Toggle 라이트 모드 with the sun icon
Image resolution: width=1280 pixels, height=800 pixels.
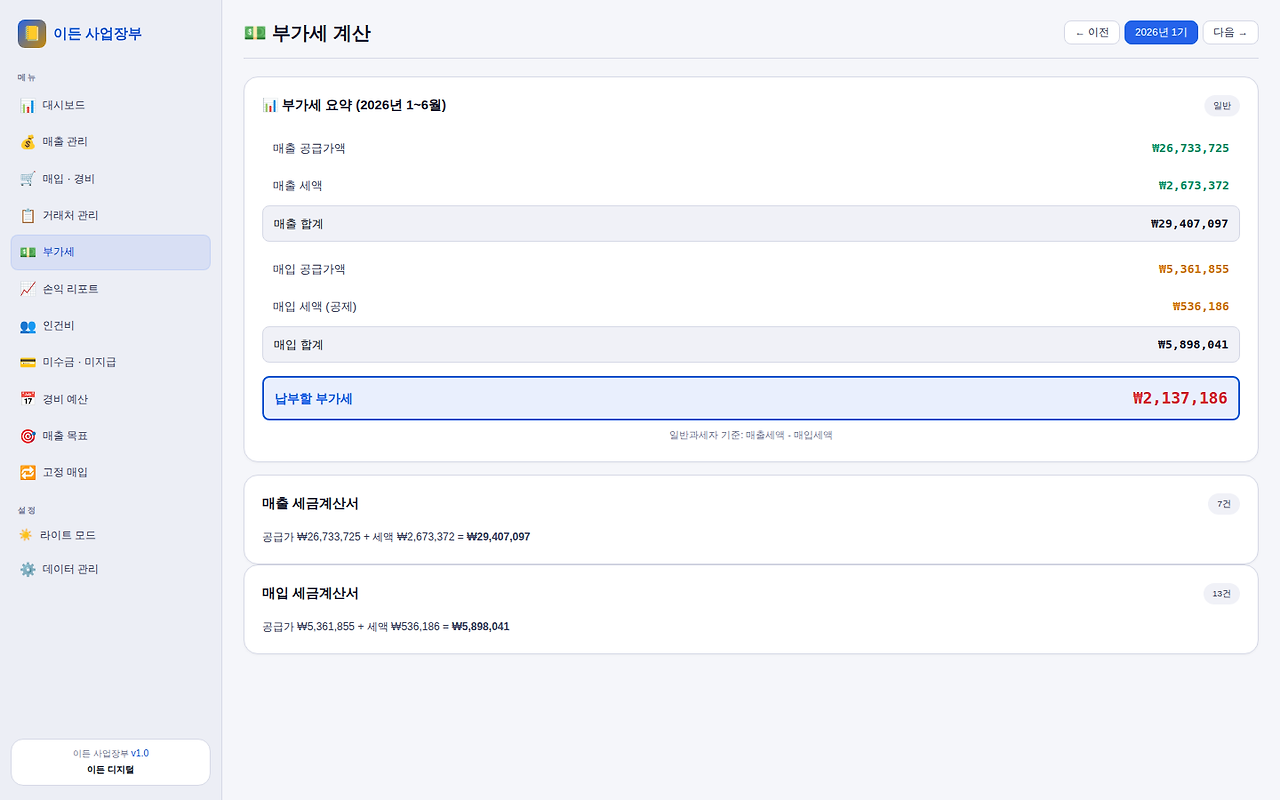(x=28, y=534)
